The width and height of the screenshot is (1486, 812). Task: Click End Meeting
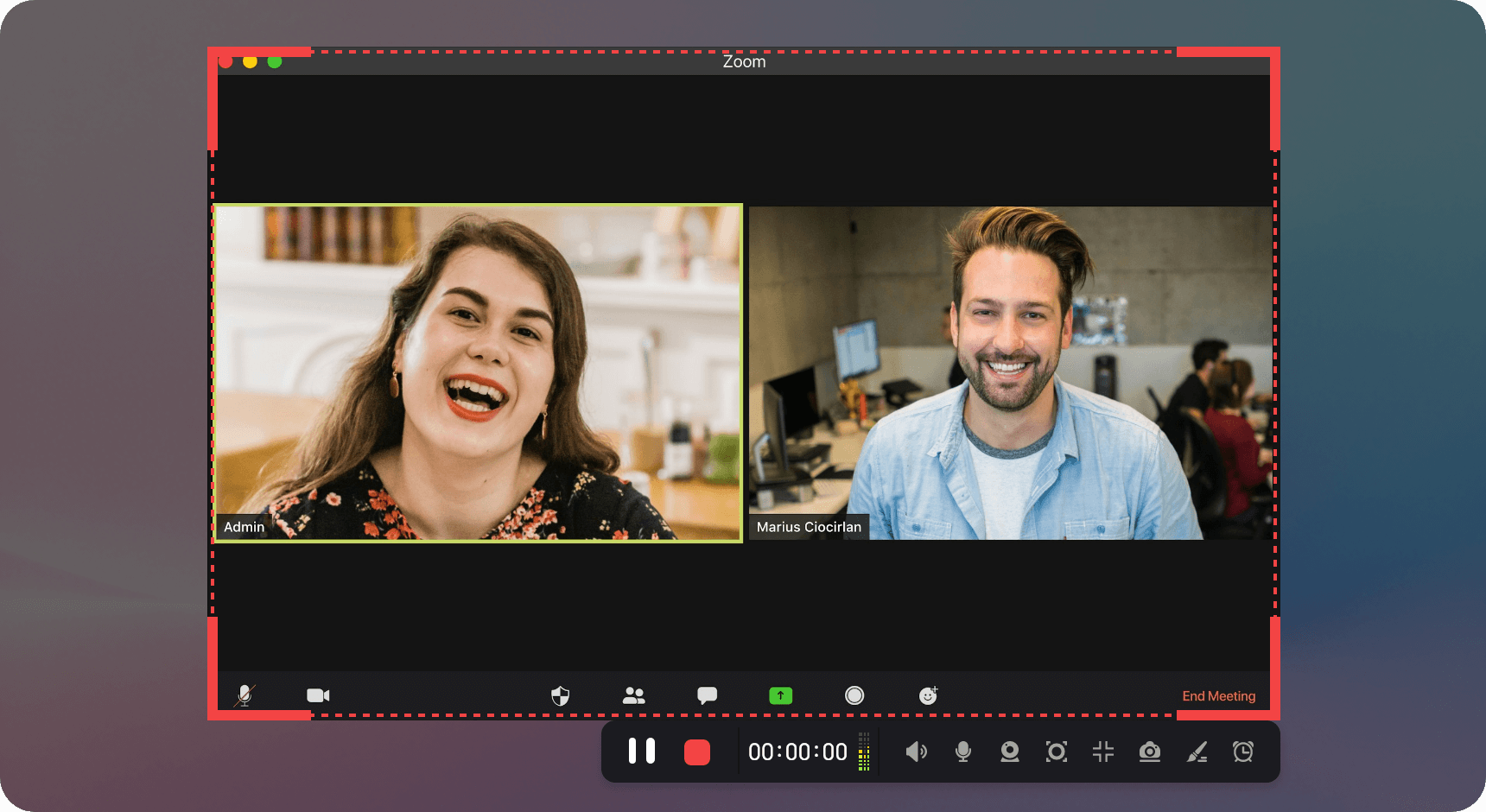coord(1218,696)
